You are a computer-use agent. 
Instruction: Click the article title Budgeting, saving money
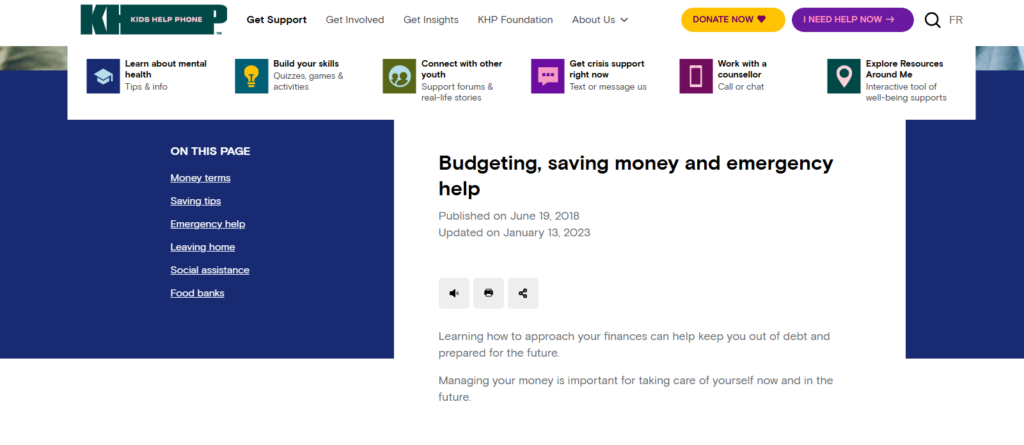(x=635, y=175)
